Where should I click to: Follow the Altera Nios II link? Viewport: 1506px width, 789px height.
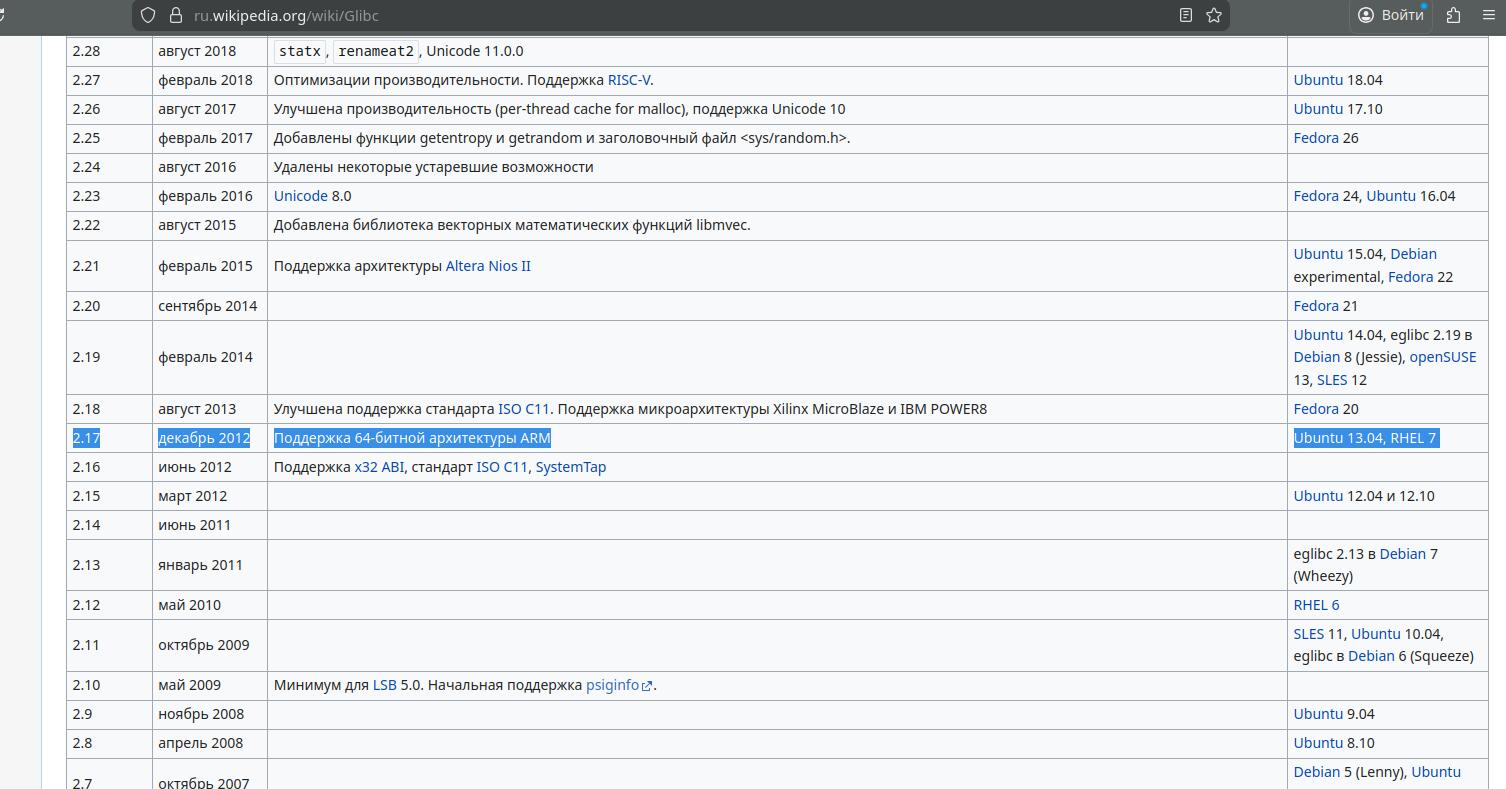point(488,266)
